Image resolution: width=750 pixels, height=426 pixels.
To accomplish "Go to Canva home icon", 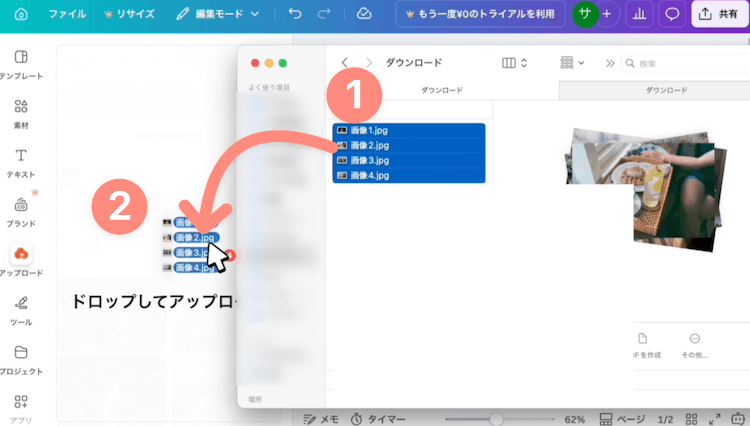I will [21, 14].
